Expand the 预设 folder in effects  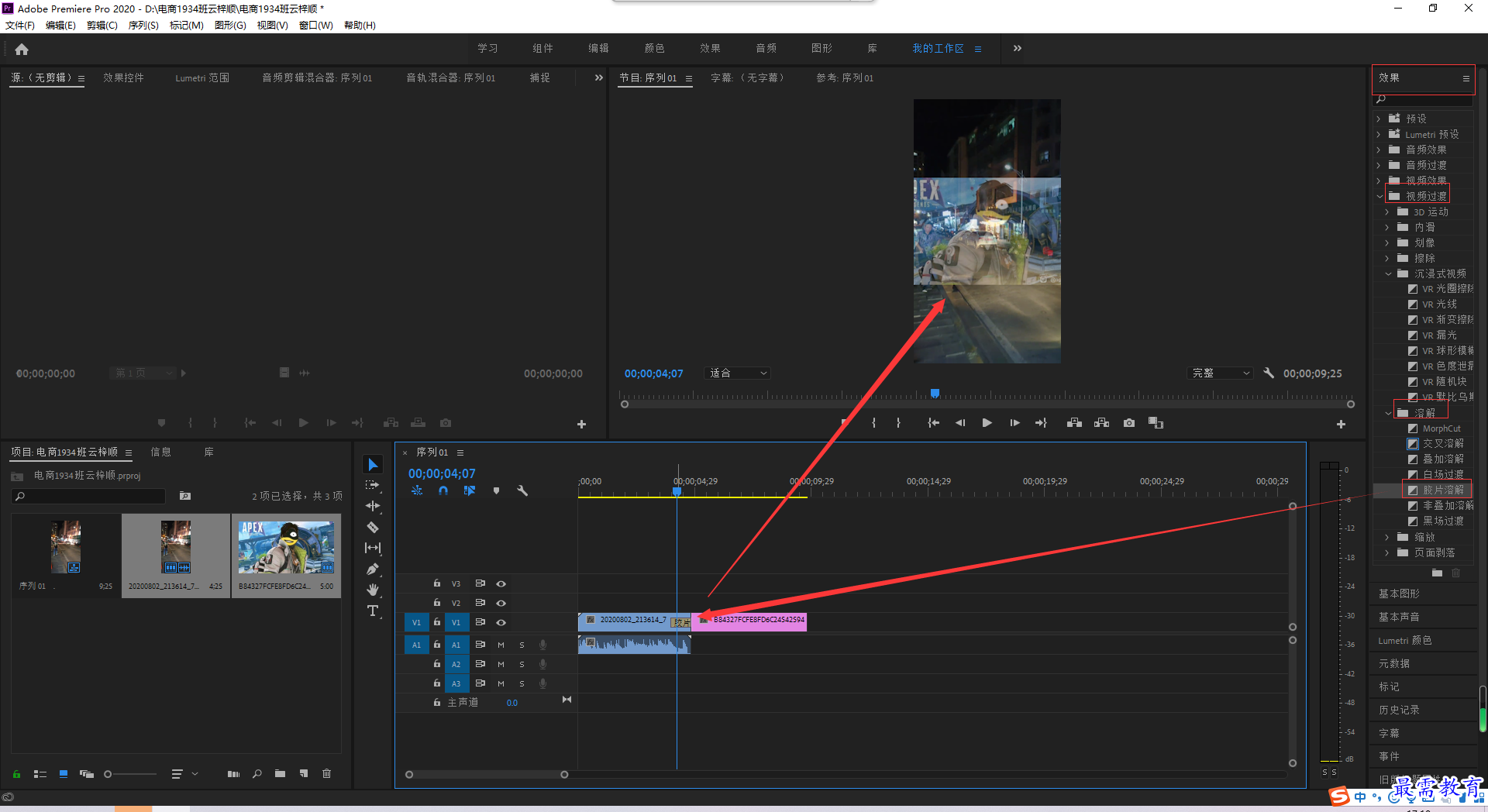point(1379,119)
